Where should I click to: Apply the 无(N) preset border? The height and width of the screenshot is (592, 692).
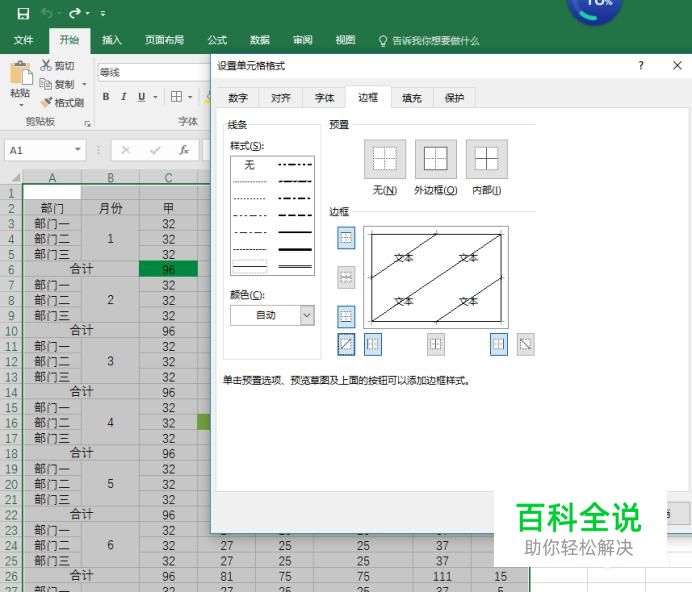[x=385, y=159]
